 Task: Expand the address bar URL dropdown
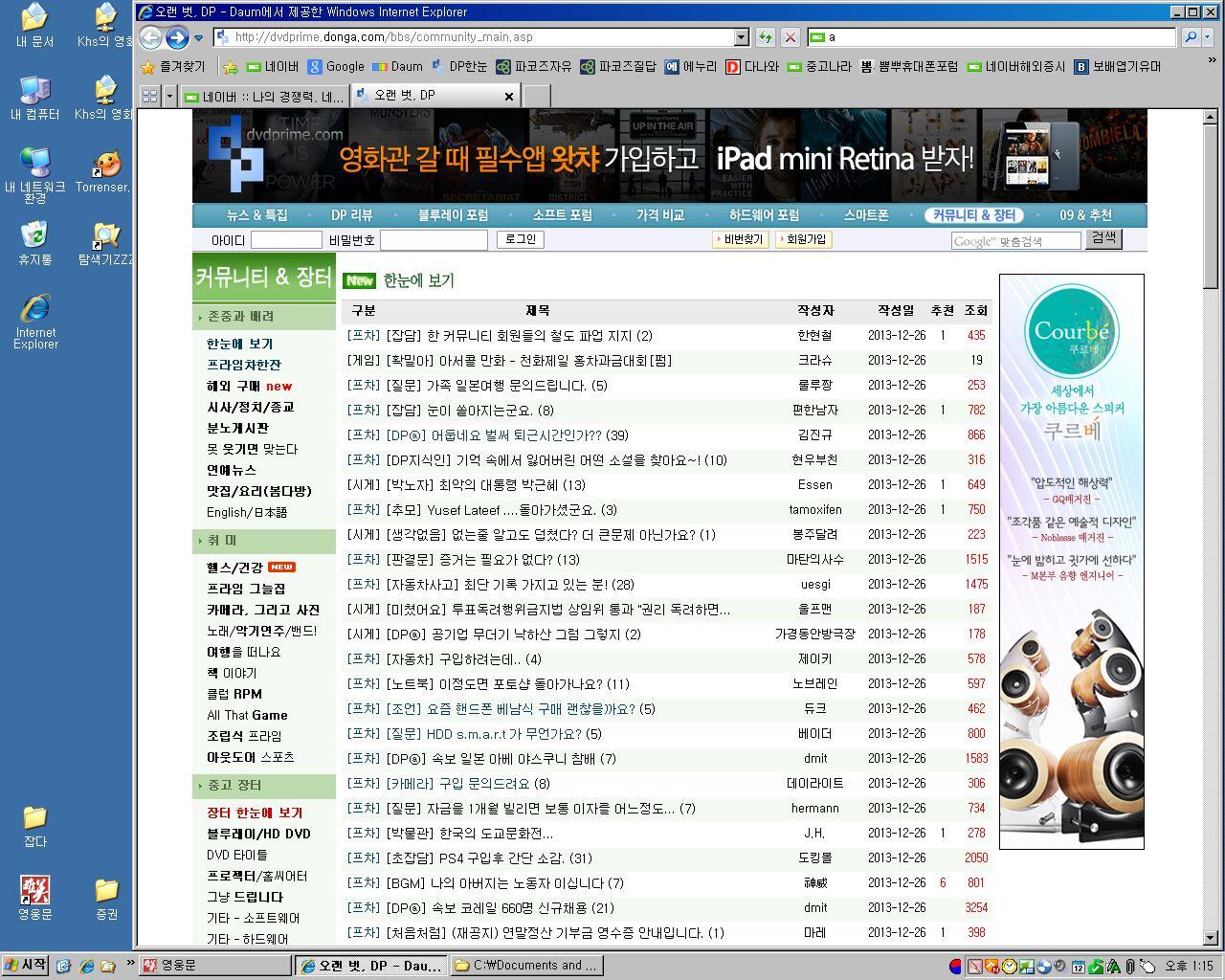pos(741,37)
